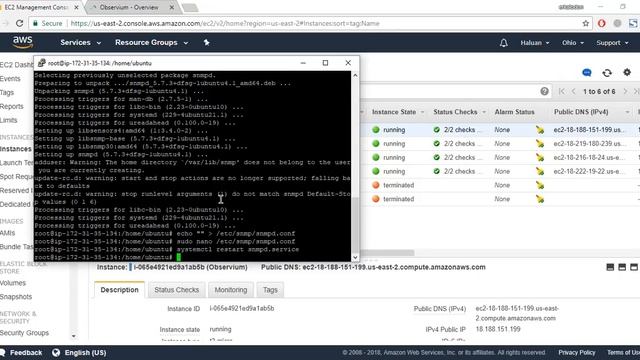This screenshot has height=360, width=640.
Task: Open the notifications bell icon
Action: (504, 43)
